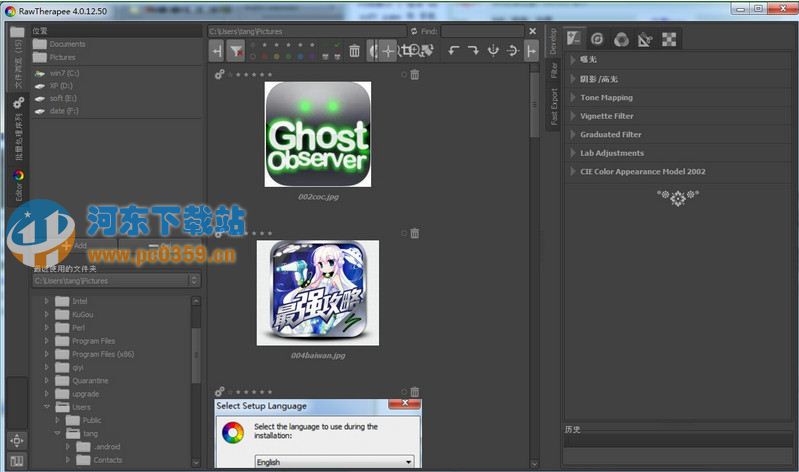Refresh the folder path with reload icon
799x472 pixels.
414,32
